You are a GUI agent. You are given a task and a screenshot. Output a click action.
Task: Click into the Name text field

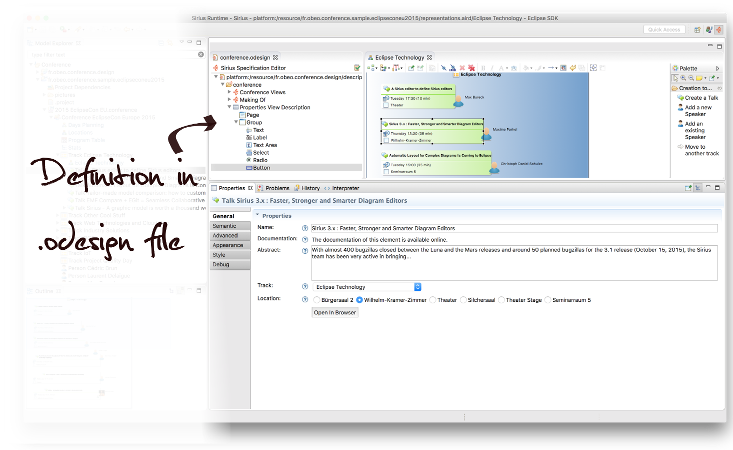[x=514, y=229]
